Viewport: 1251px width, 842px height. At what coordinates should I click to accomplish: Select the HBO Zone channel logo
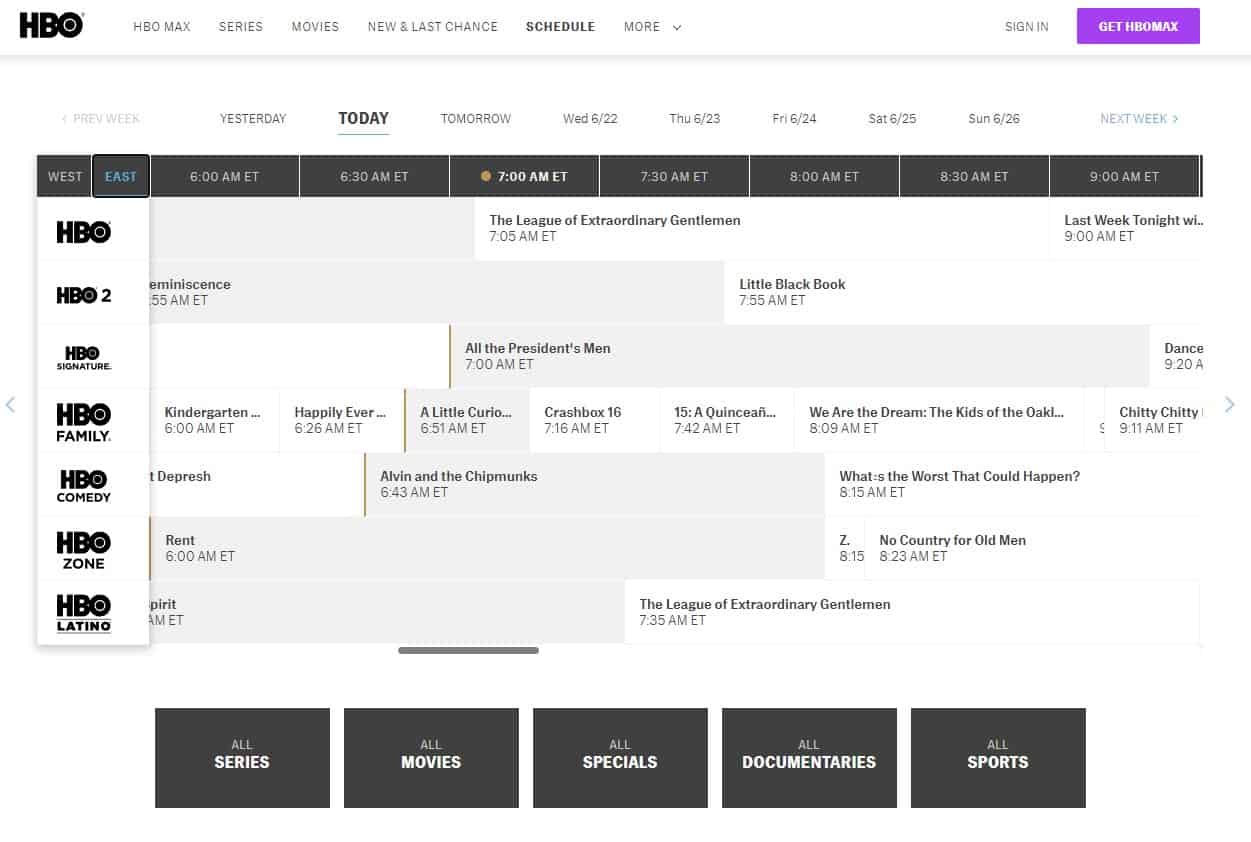point(84,550)
